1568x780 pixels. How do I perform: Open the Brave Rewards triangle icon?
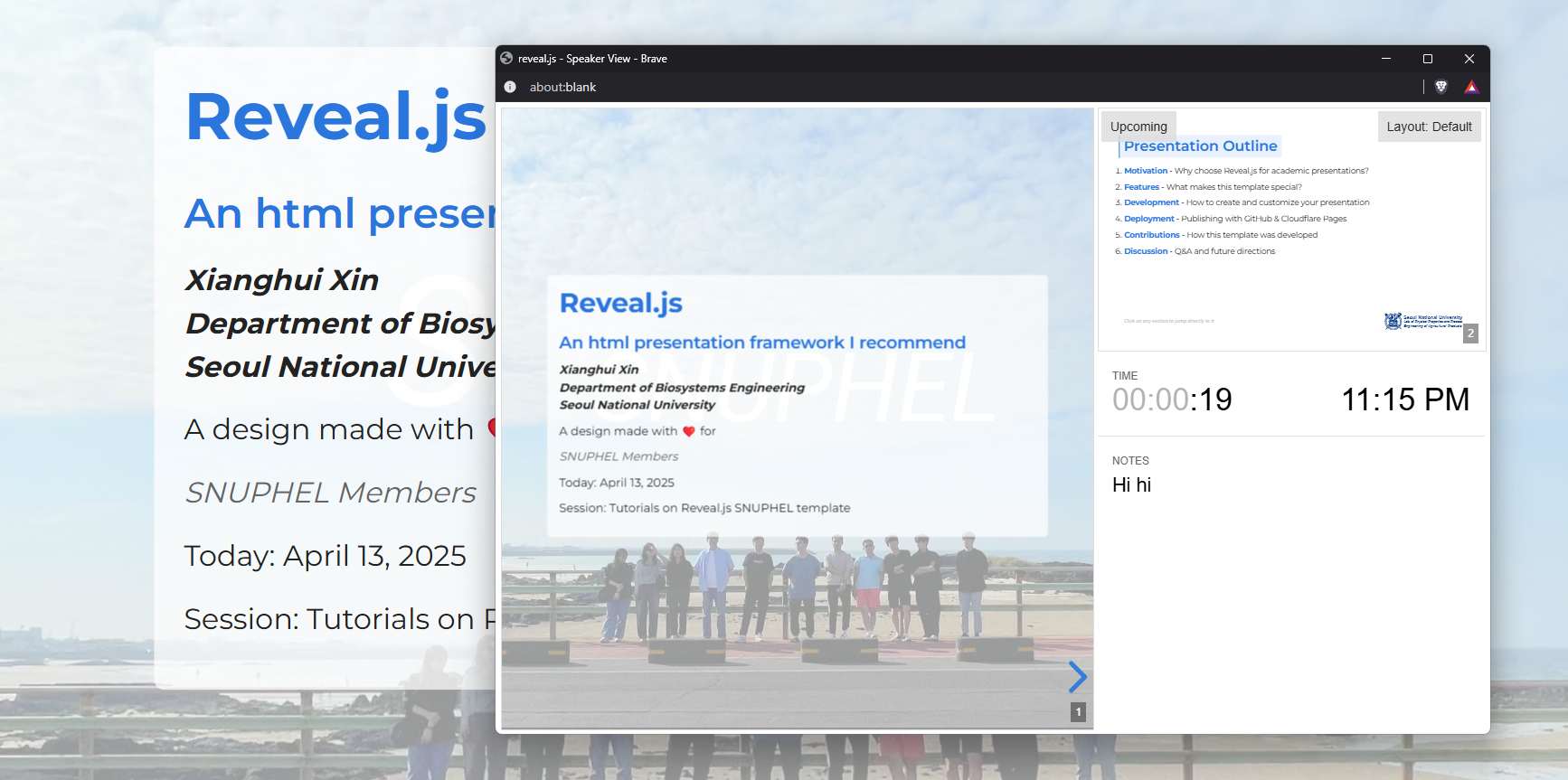(x=1471, y=87)
